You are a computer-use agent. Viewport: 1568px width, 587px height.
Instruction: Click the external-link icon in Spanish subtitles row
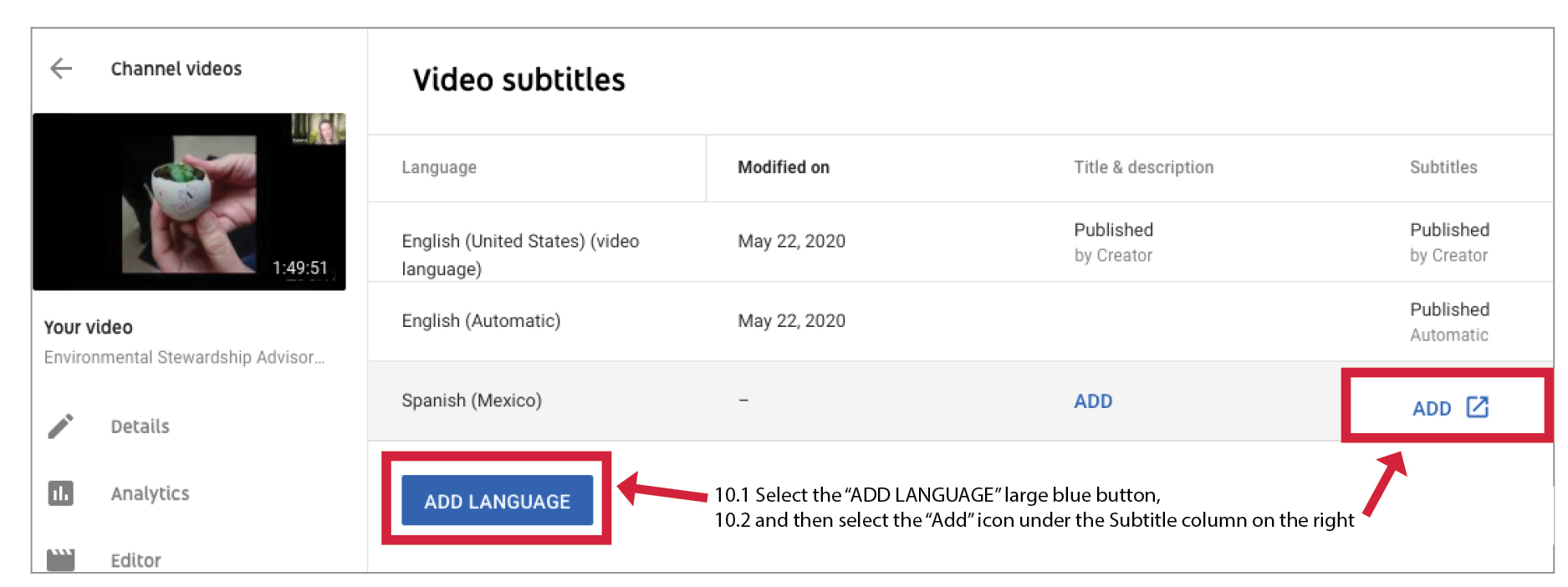click(x=1478, y=407)
